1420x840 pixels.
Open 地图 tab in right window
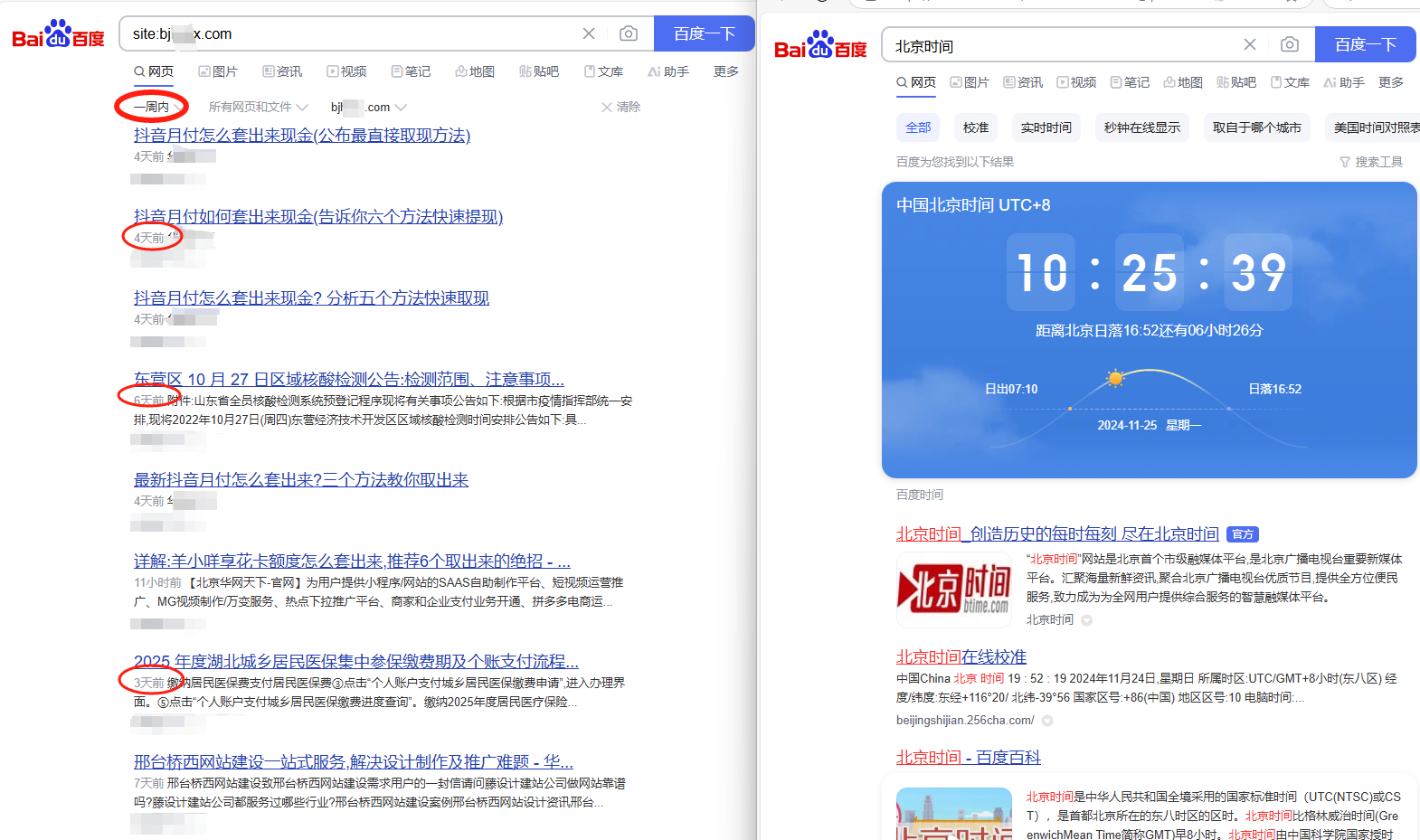tap(1183, 82)
